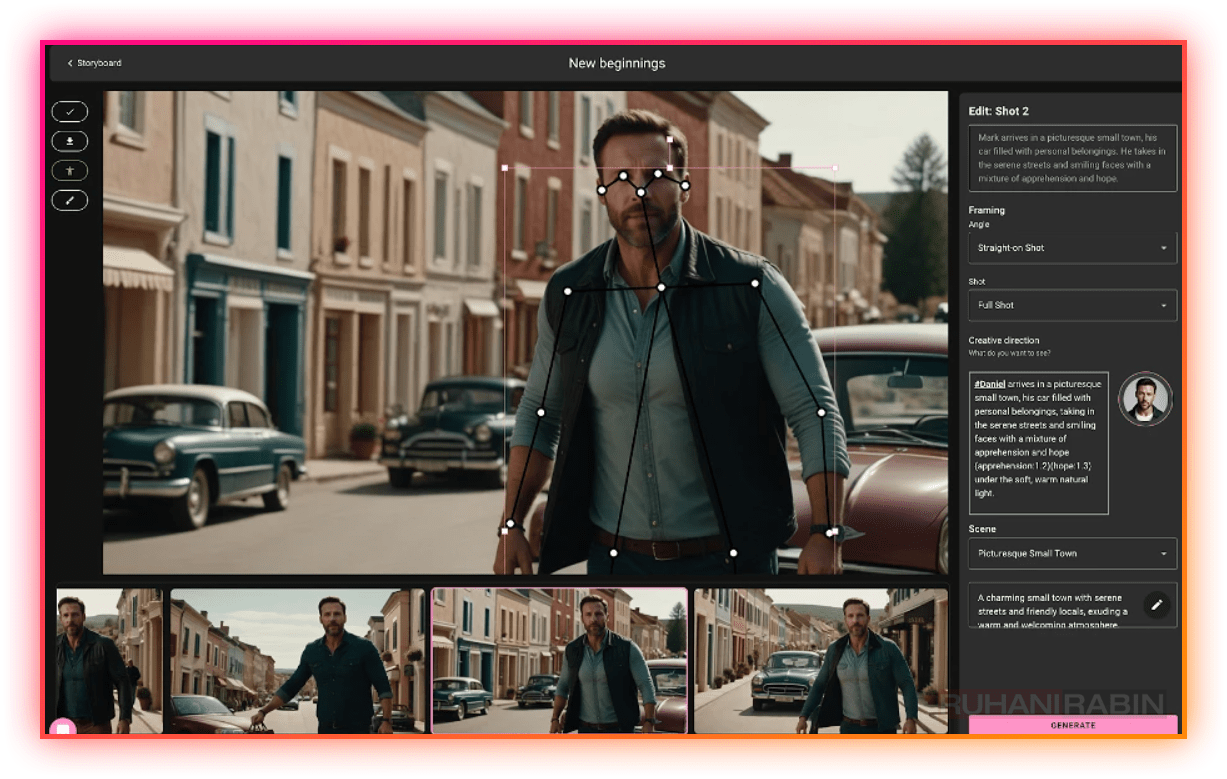Select the thumbnail with man in open jacket and green car

[821, 661]
